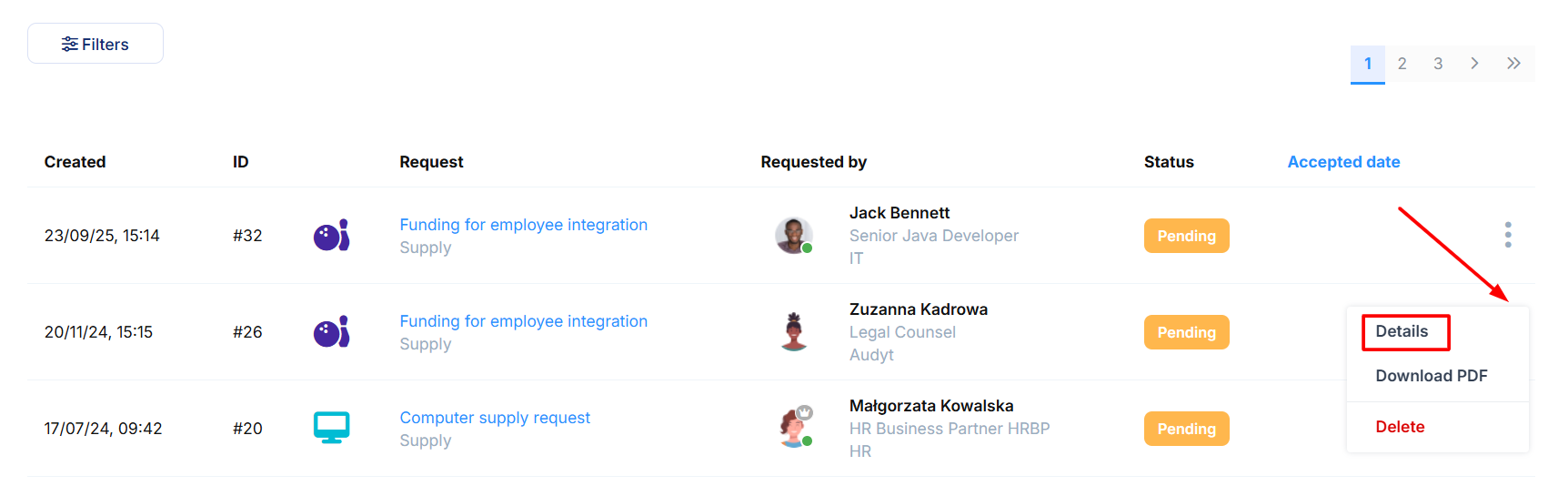Screen dimensions: 1568x496
Task: Click Zuzanna Kadrowa's avatar
Action: [x=794, y=332]
